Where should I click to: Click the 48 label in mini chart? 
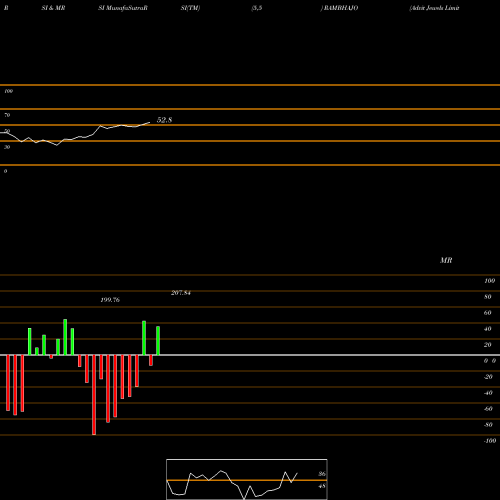(x=322, y=486)
